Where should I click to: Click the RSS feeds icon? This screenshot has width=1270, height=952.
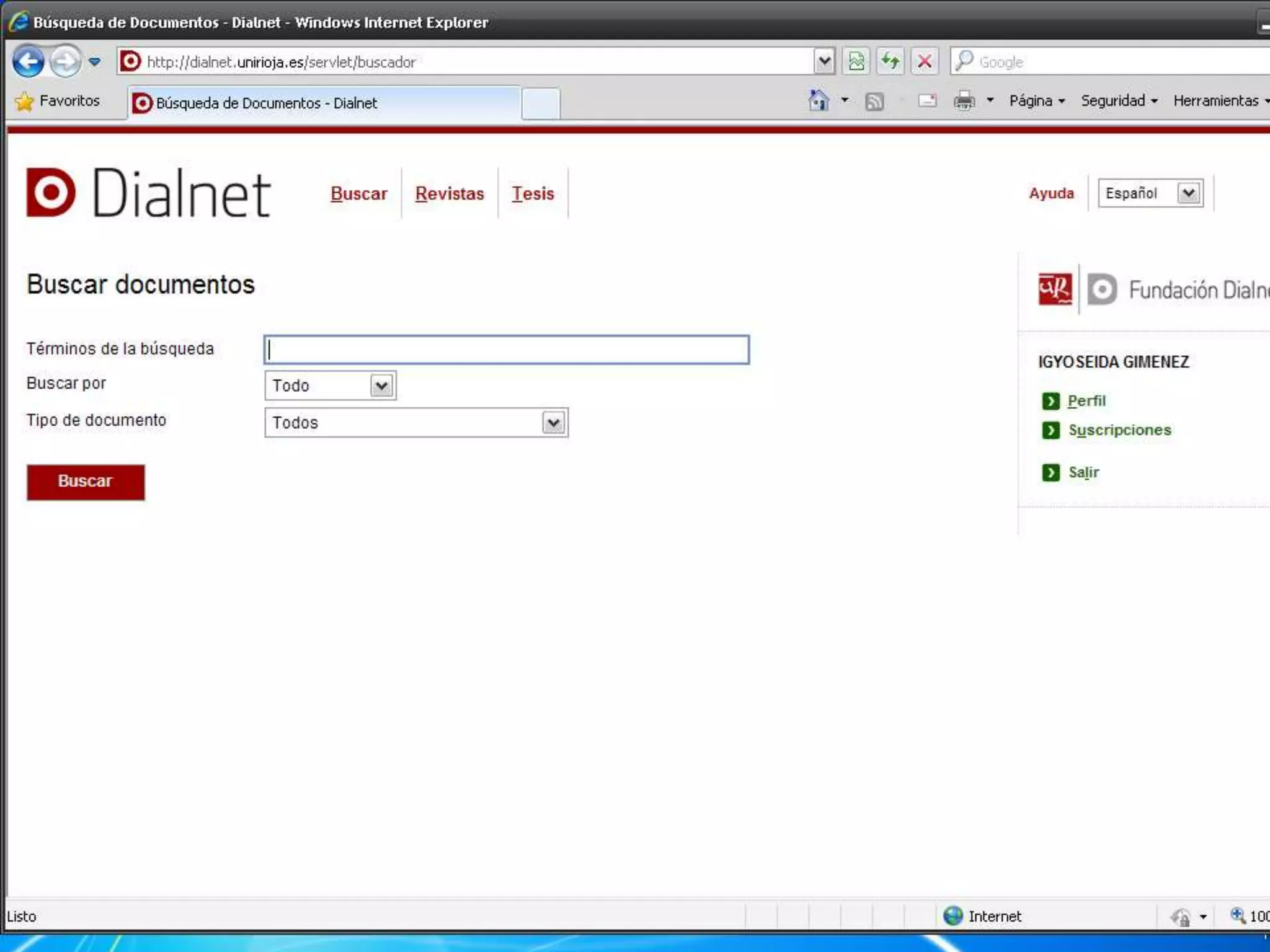coord(874,101)
